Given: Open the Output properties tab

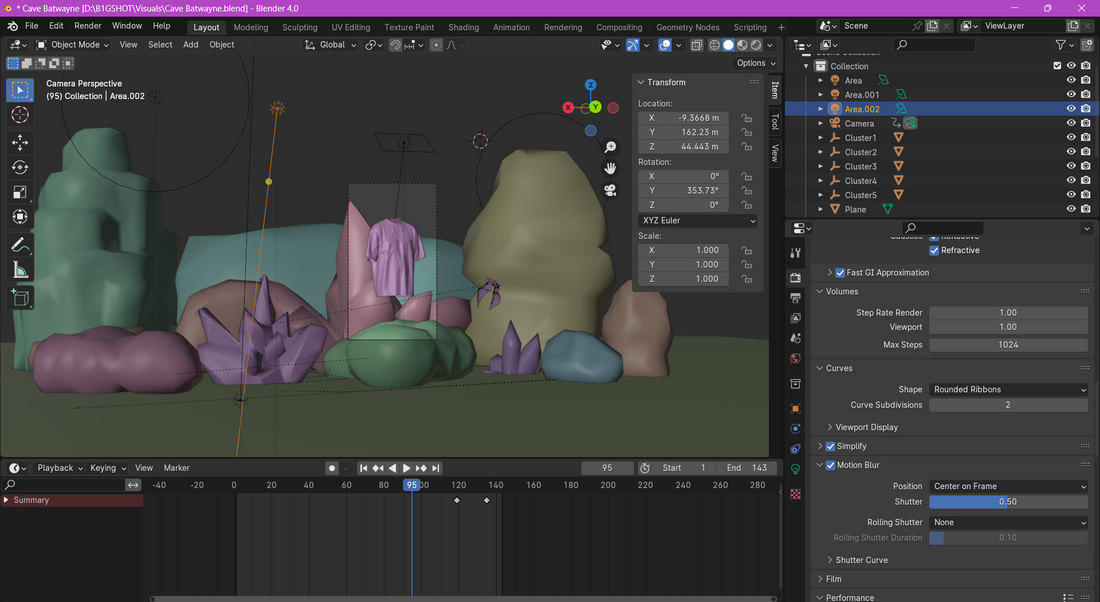Looking at the screenshot, I should click(796, 298).
